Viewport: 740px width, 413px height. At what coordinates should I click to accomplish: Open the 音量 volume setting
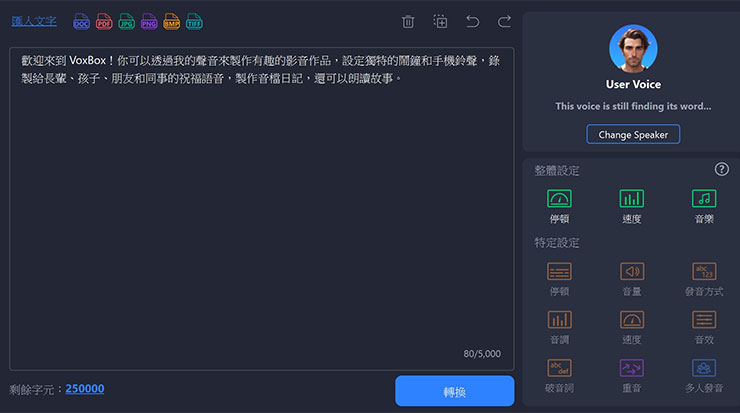coord(631,279)
